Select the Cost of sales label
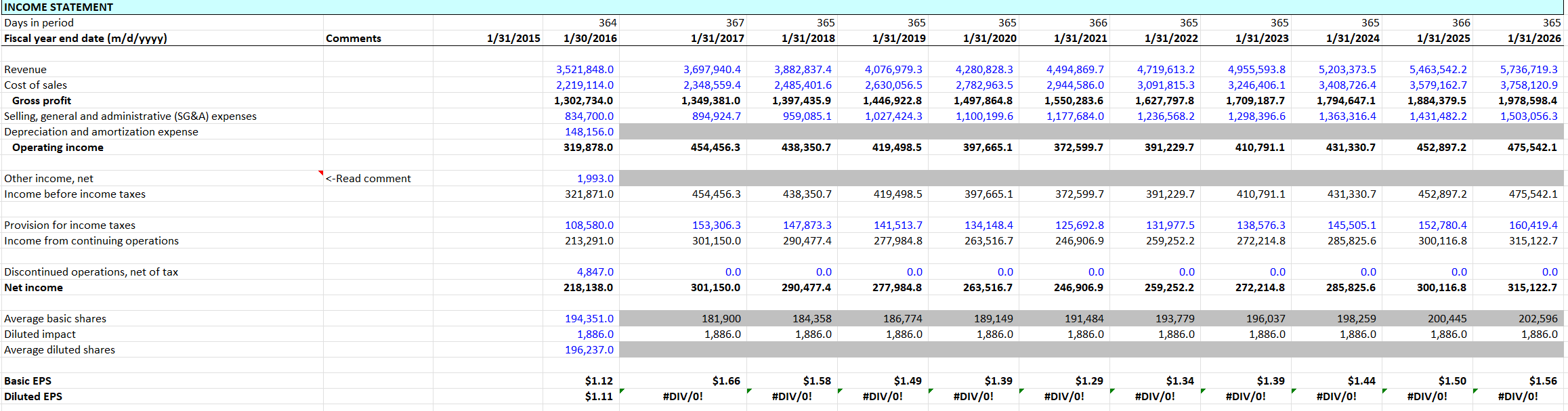The width and height of the screenshot is (1568, 411). 35,85
